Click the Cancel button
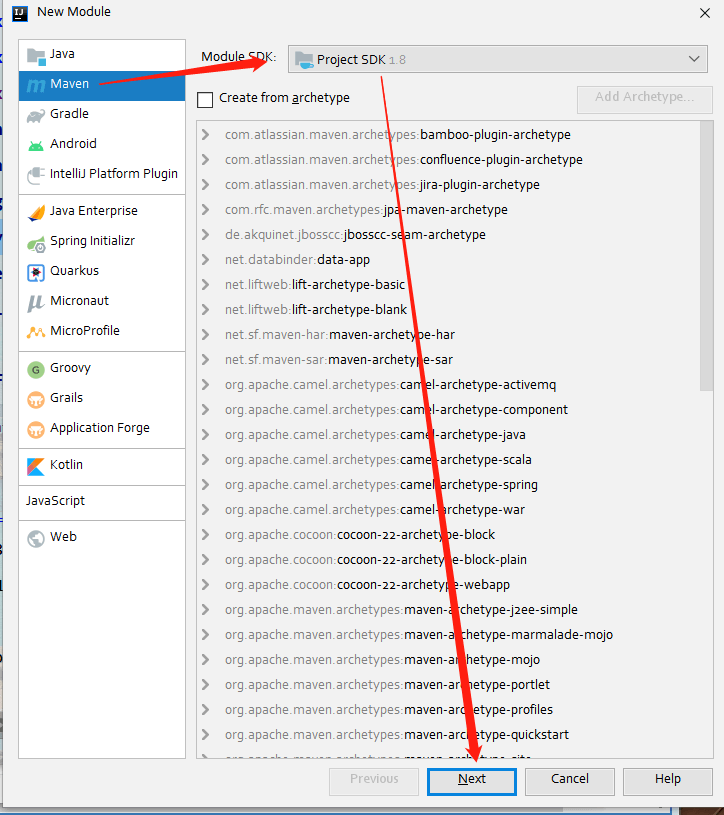The height and width of the screenshot is (815, 724). coord(570,781)
